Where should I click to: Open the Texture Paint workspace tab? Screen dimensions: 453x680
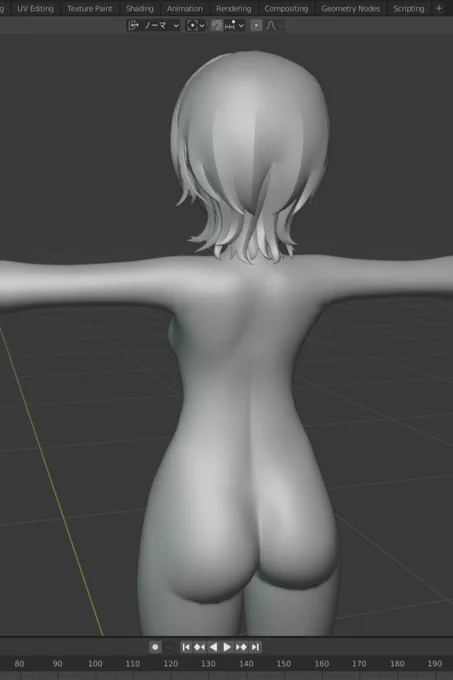[x=89, y=8]
